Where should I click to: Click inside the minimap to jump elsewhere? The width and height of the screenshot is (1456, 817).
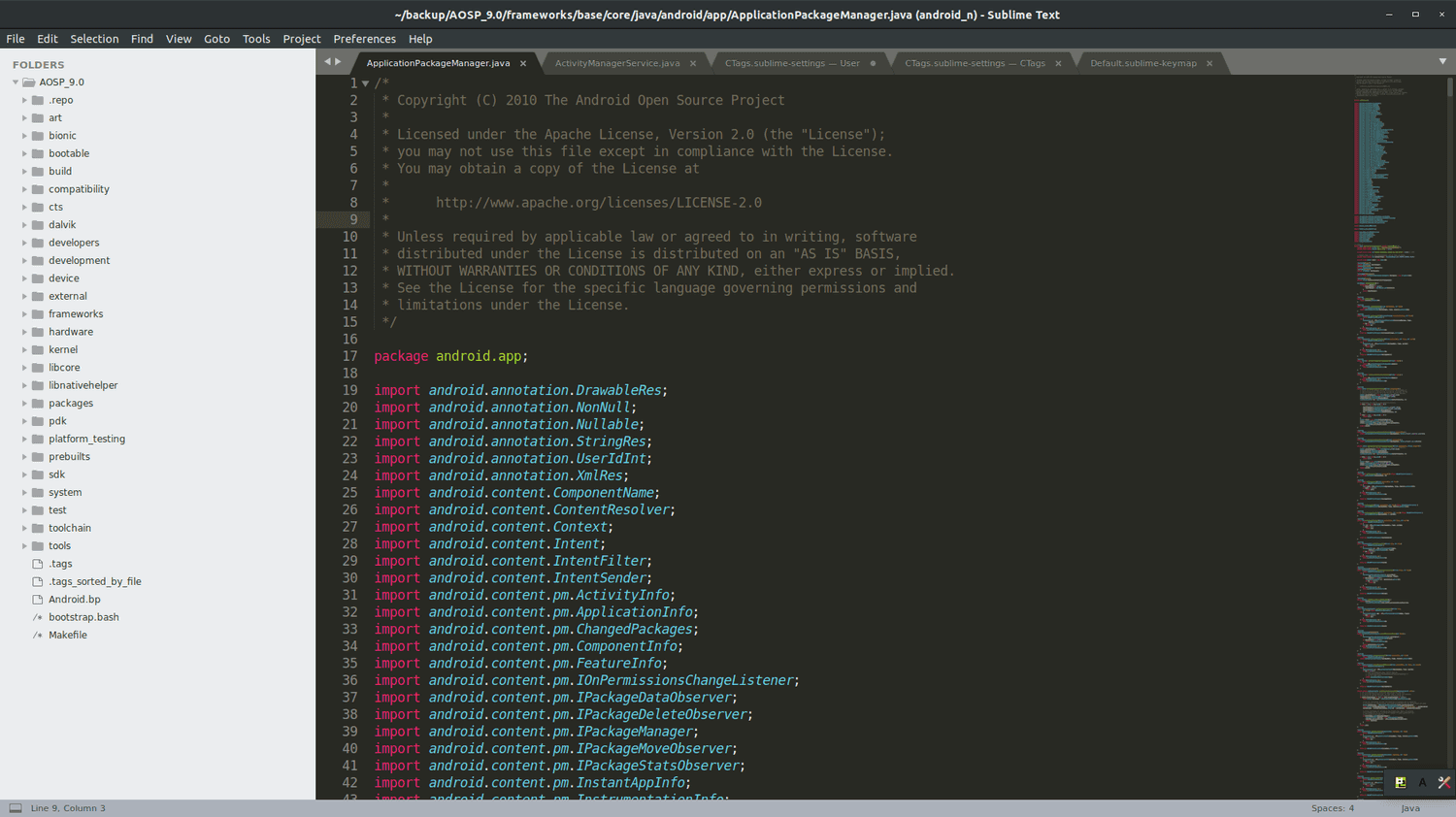point(1398,388)
